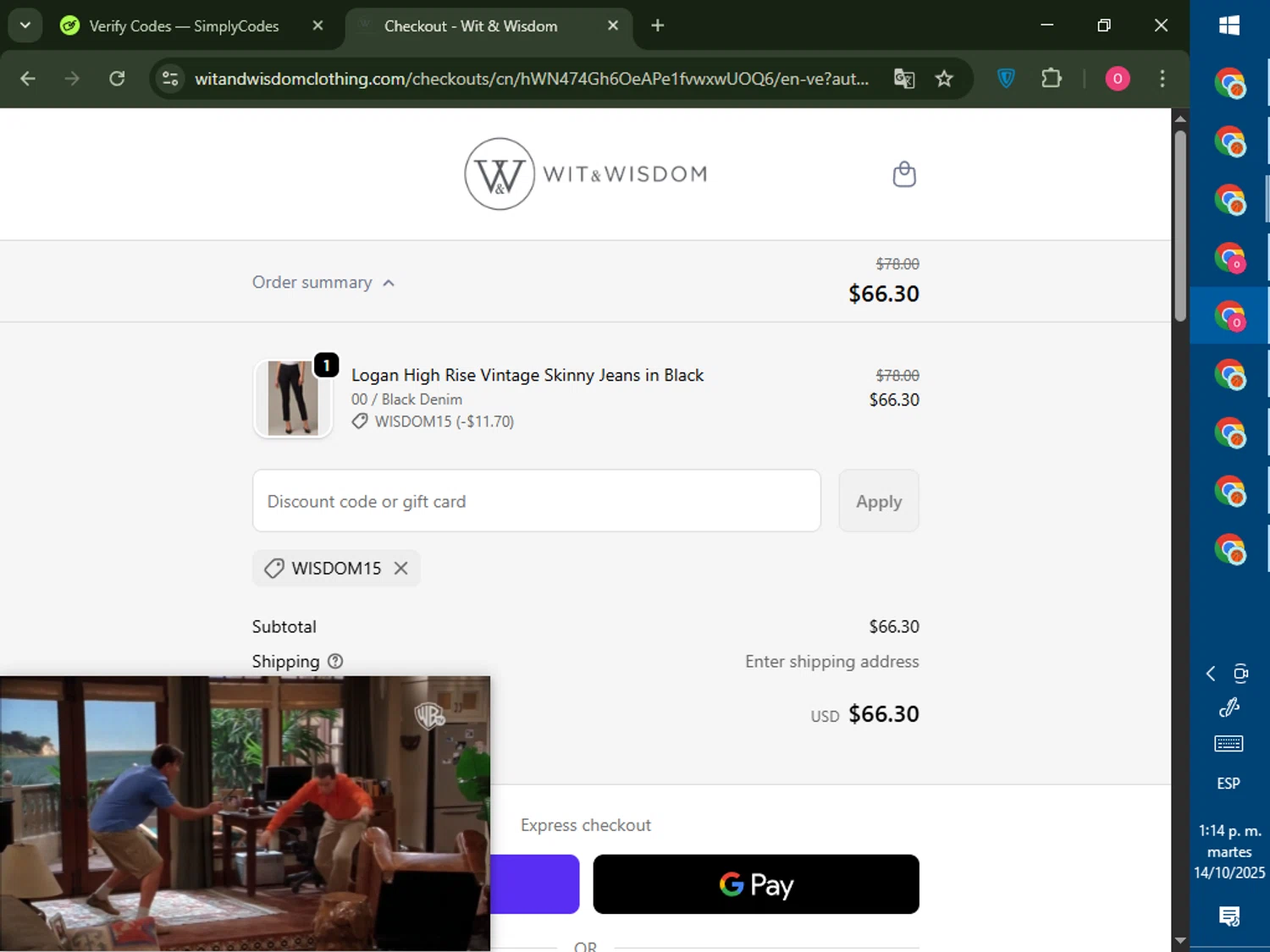The width and height of the screenshot is (1270, 952).
Task: Open the Bitwarden shield extension
Action: (x=1006, y=79)
